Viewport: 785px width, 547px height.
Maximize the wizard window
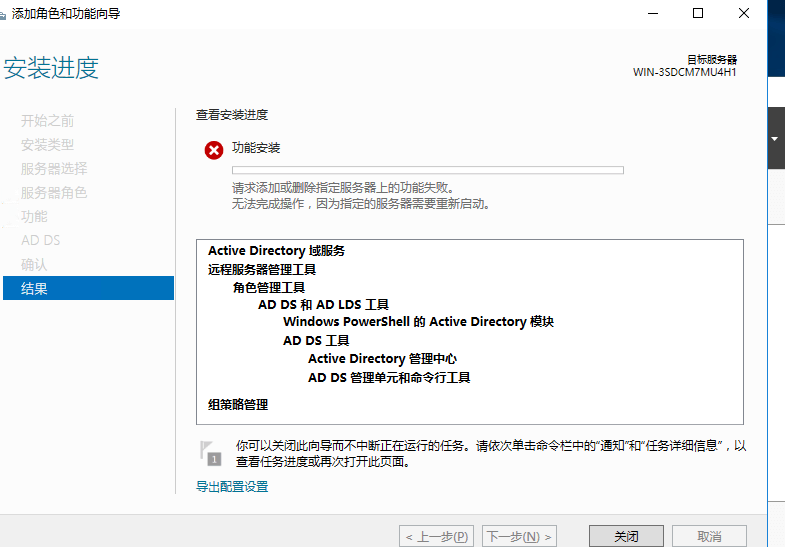pos(698,14)
